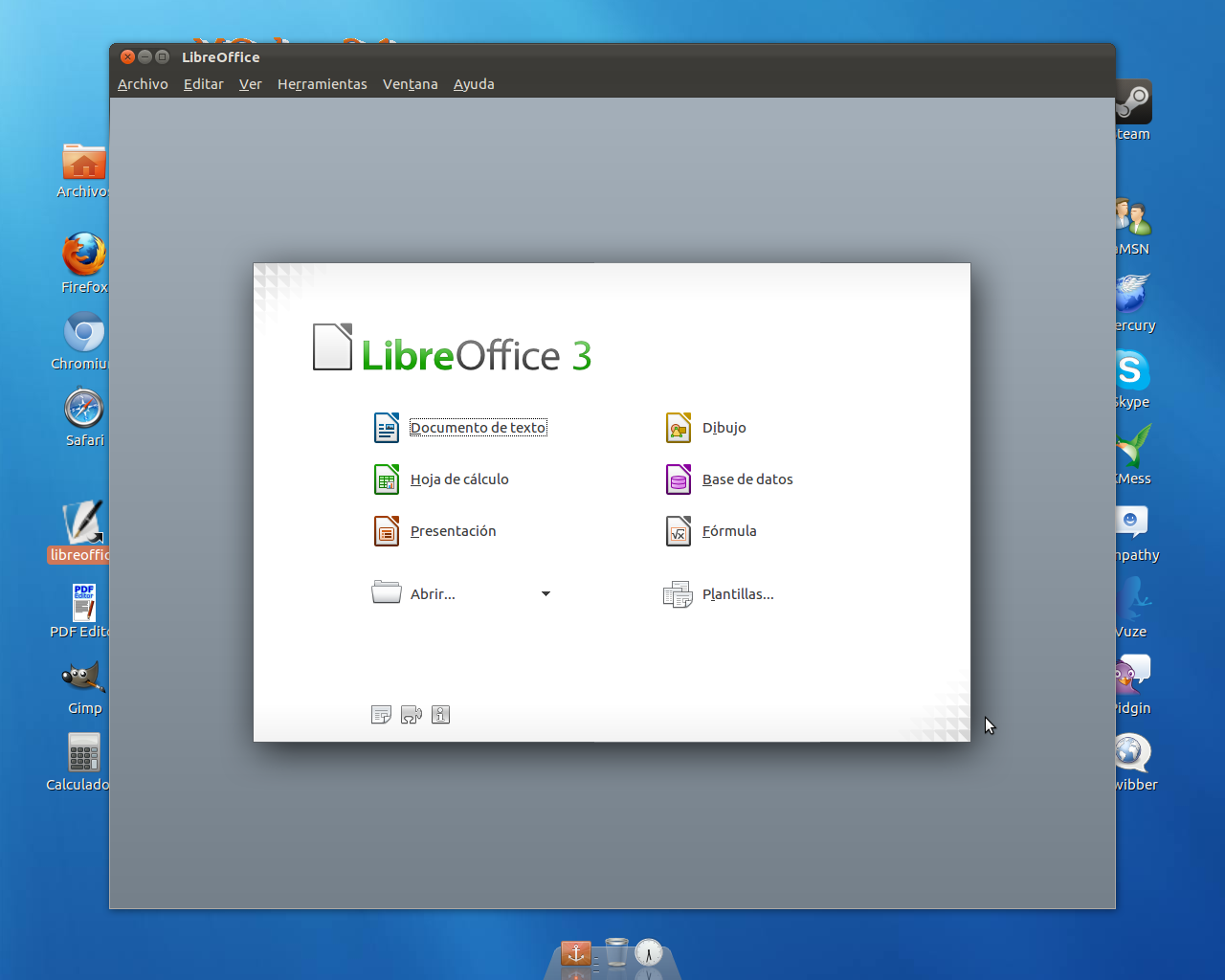
Task: Open the Editar menu
Action: [204, 84]
